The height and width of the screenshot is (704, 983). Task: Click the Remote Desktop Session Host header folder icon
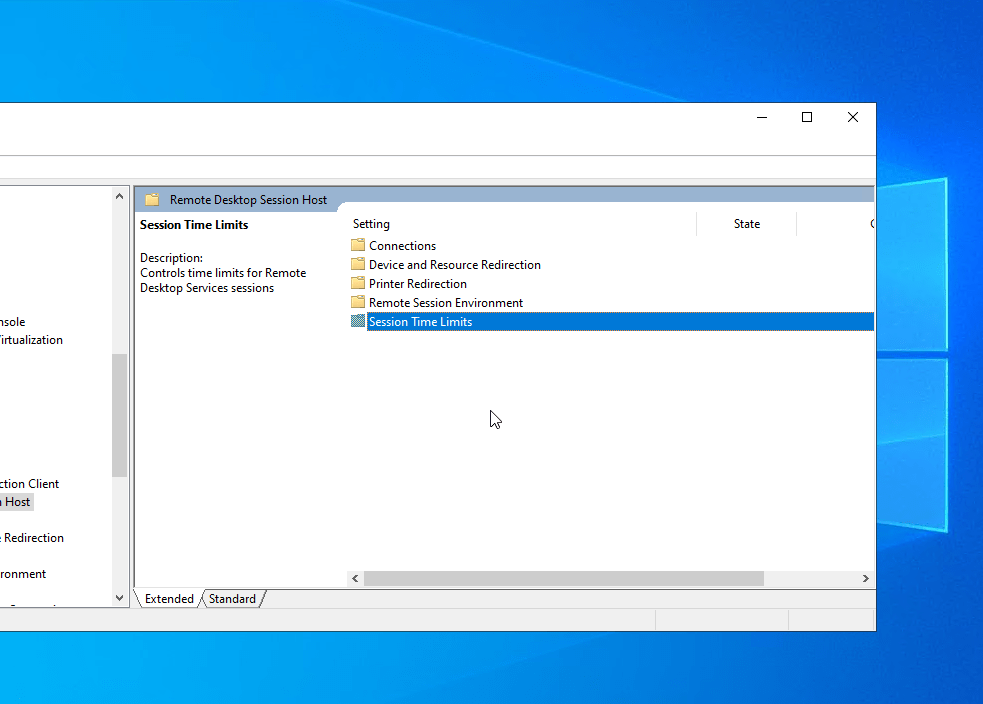[152, 199]
